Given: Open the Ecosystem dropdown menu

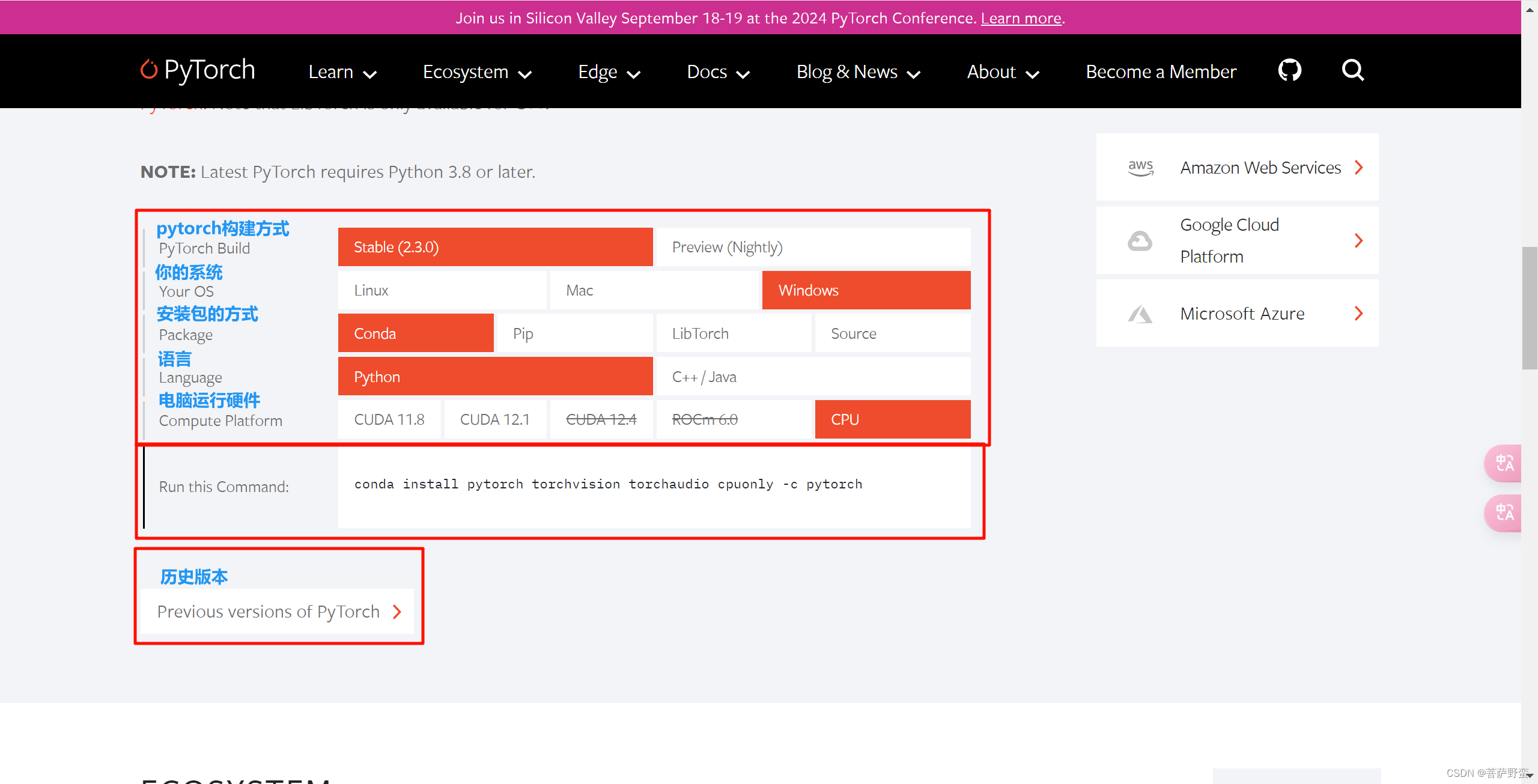Looking at the screenshot, I should 476,71.
